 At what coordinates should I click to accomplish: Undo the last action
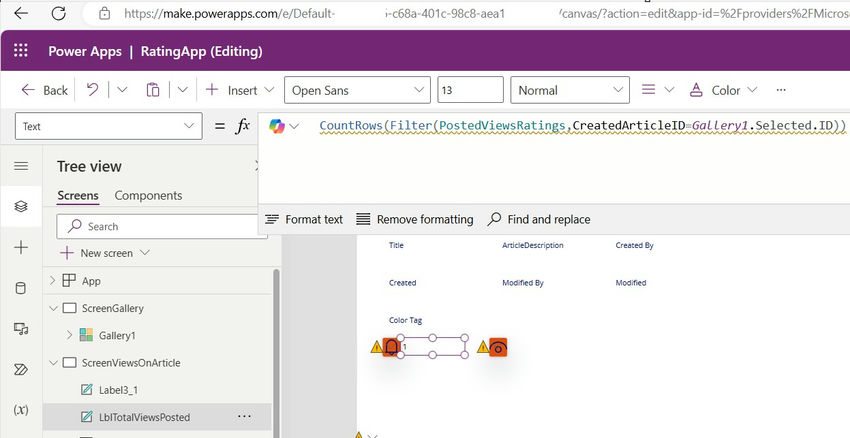point(93,90)
